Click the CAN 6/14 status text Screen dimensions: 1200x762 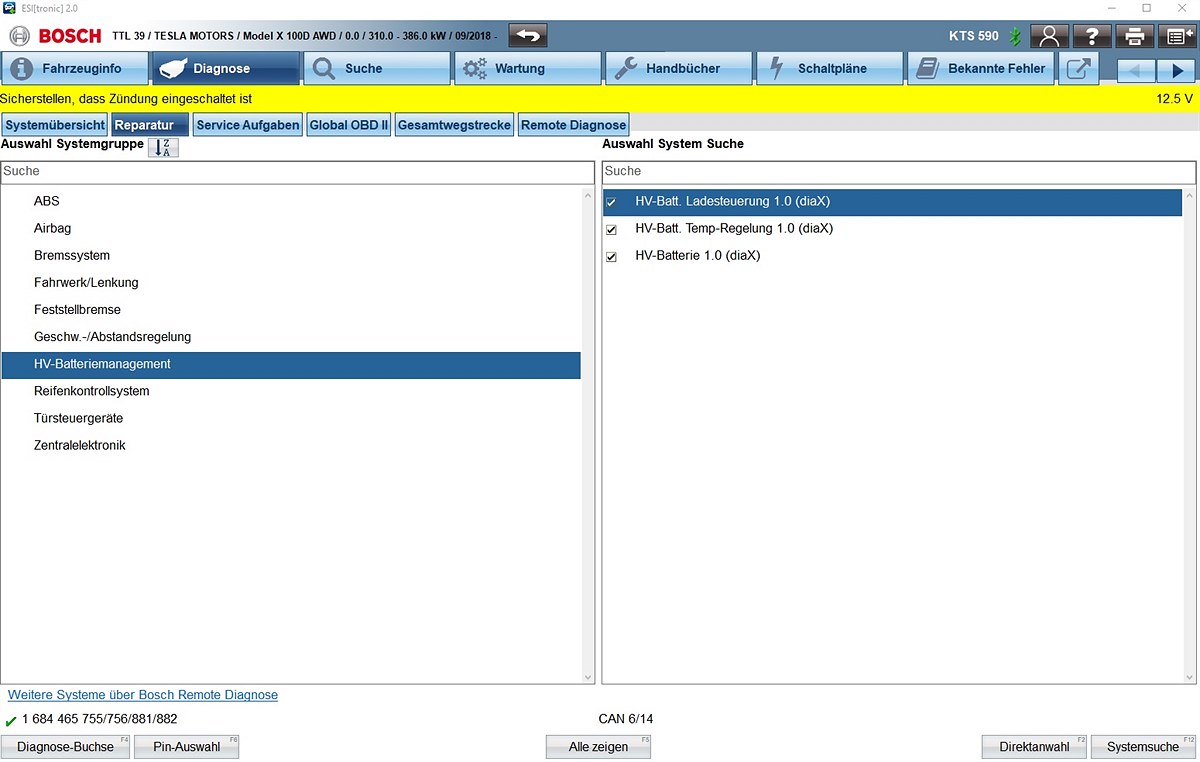click(626, 719)
